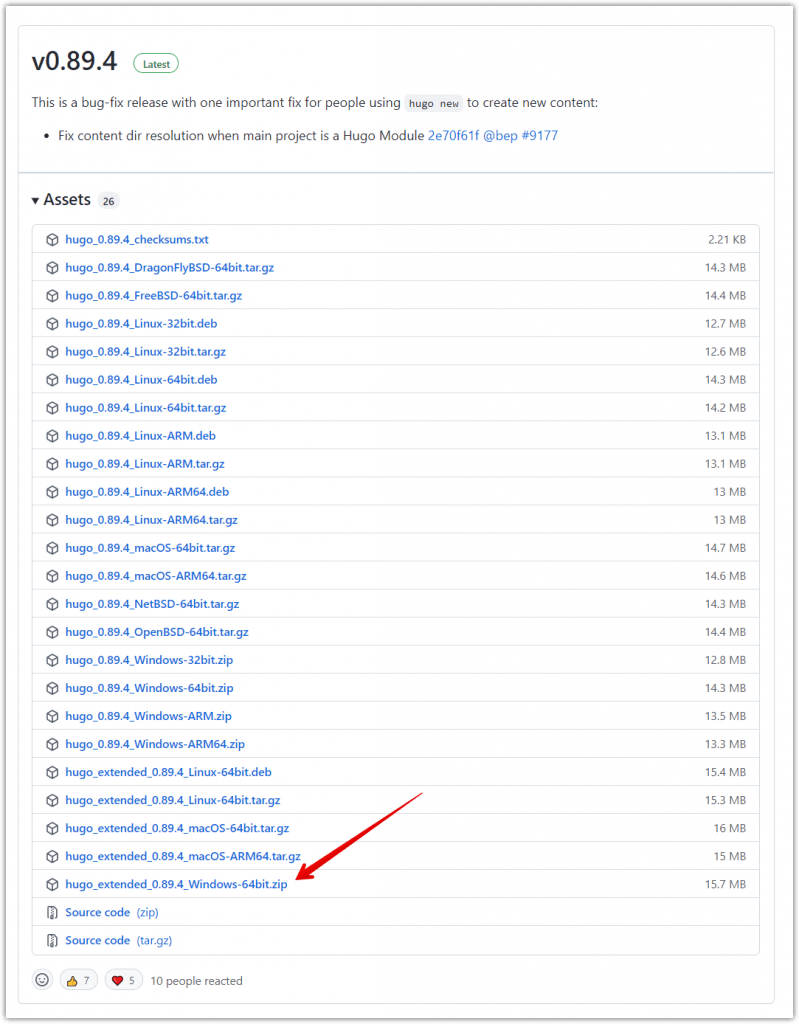Screen dimensions: 799x1024
Task: Add heart reaction with 5 votes
Action: click(x=123, y=981)
